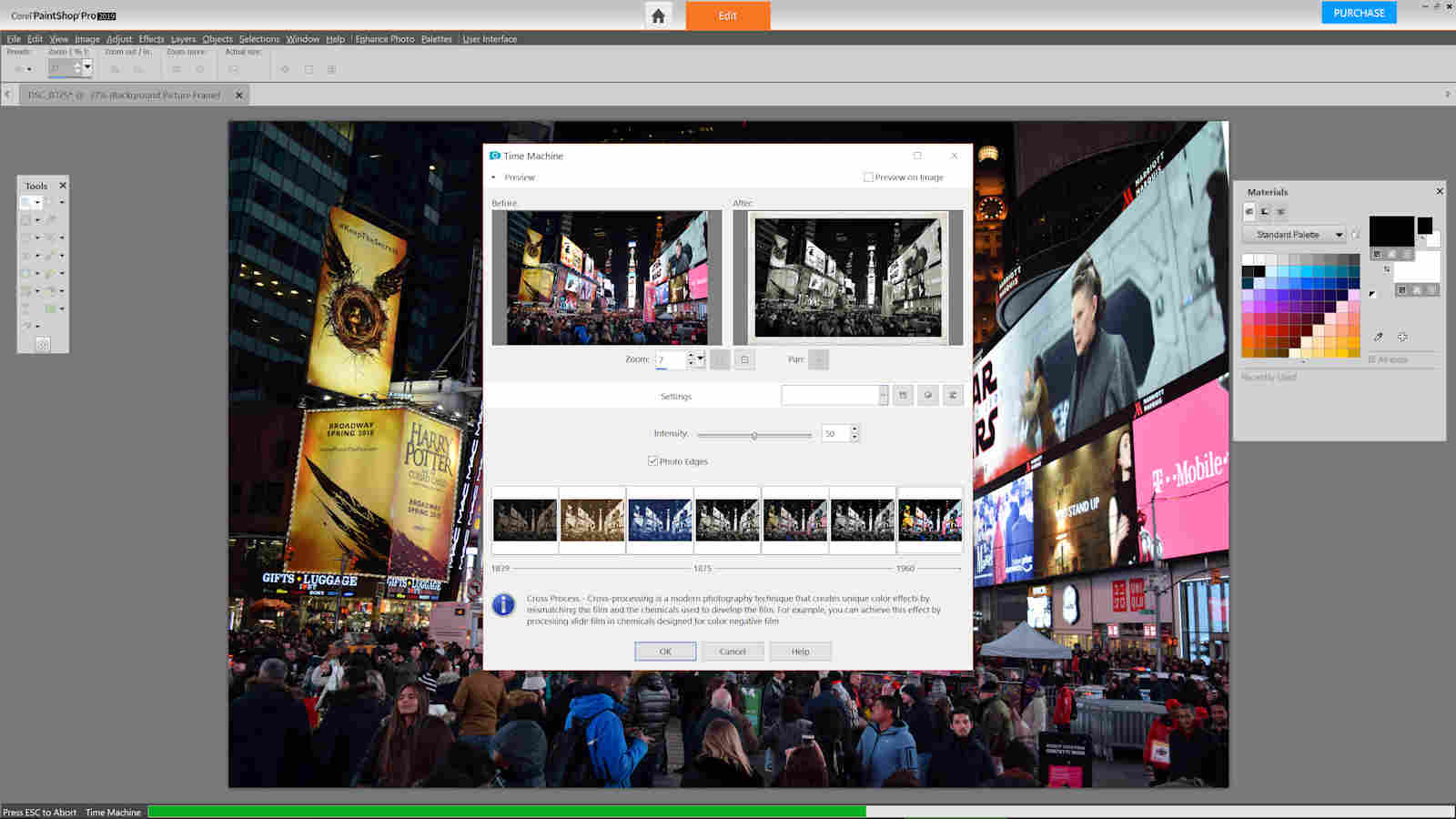Maximize the Time Machine dialog
This screenshot has width=1456, height=819.
click(917, 156)
